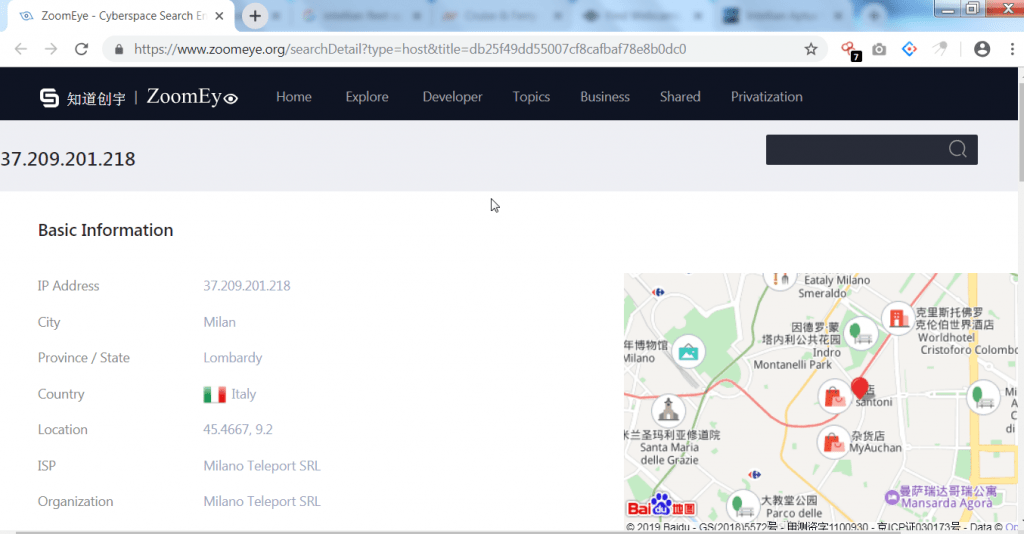Image resolution: width=1024 pixels, height=534 pixels.
Task: Click the red location pin on map
Action: (859, 388)
